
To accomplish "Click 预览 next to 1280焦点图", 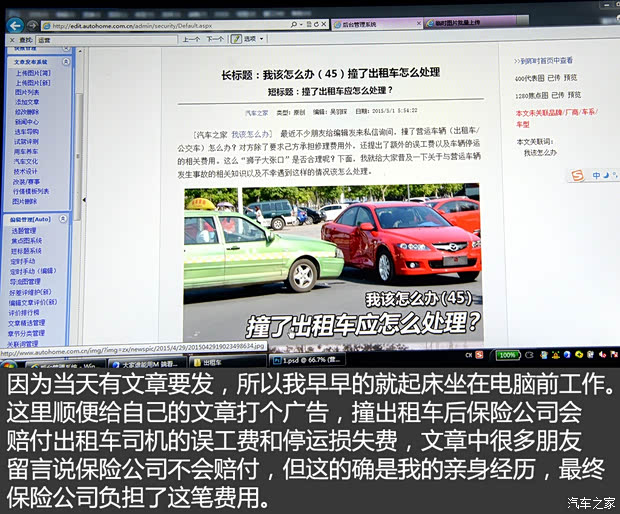I will coord(574,94).
